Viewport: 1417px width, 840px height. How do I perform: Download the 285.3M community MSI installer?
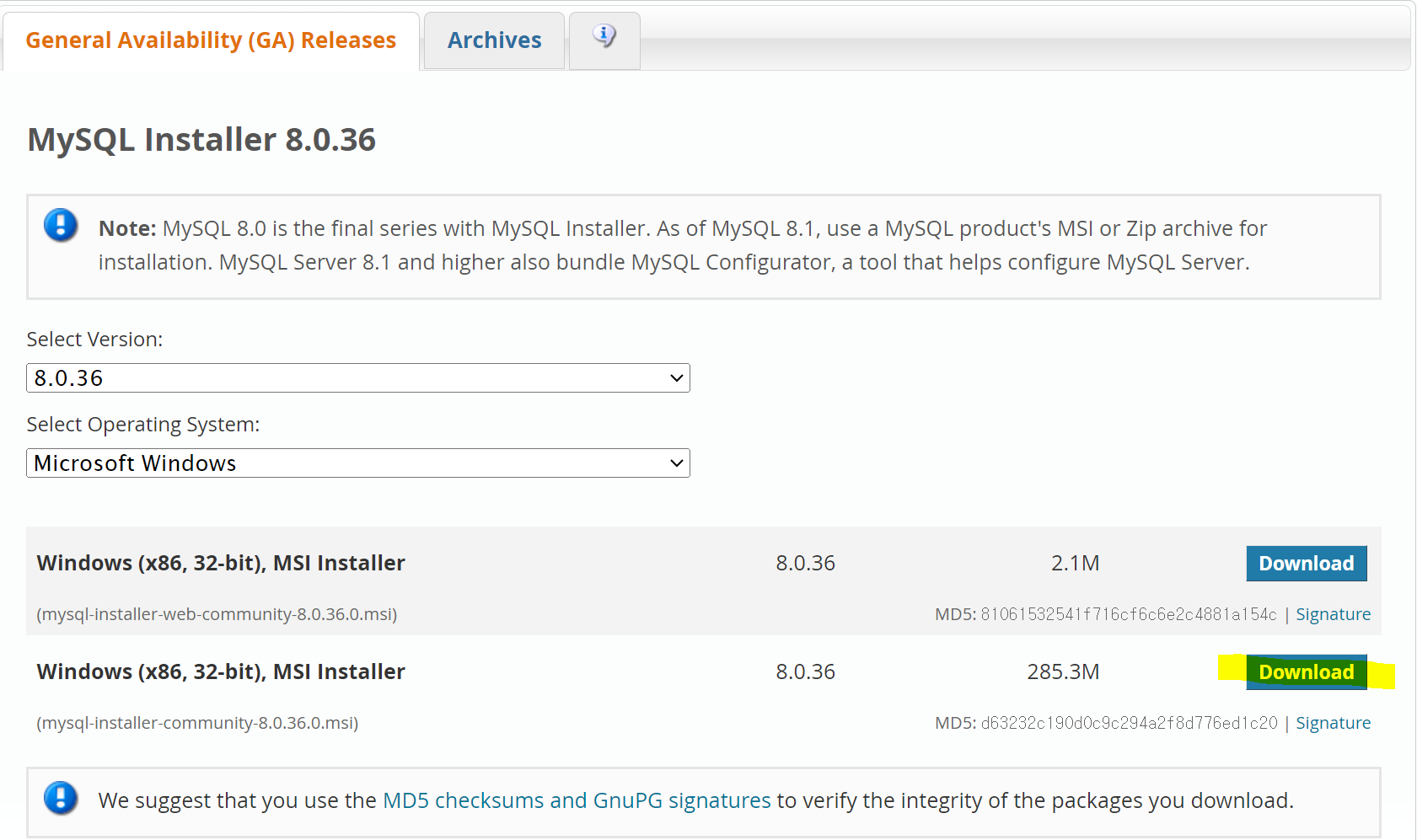coord(1307,672)
